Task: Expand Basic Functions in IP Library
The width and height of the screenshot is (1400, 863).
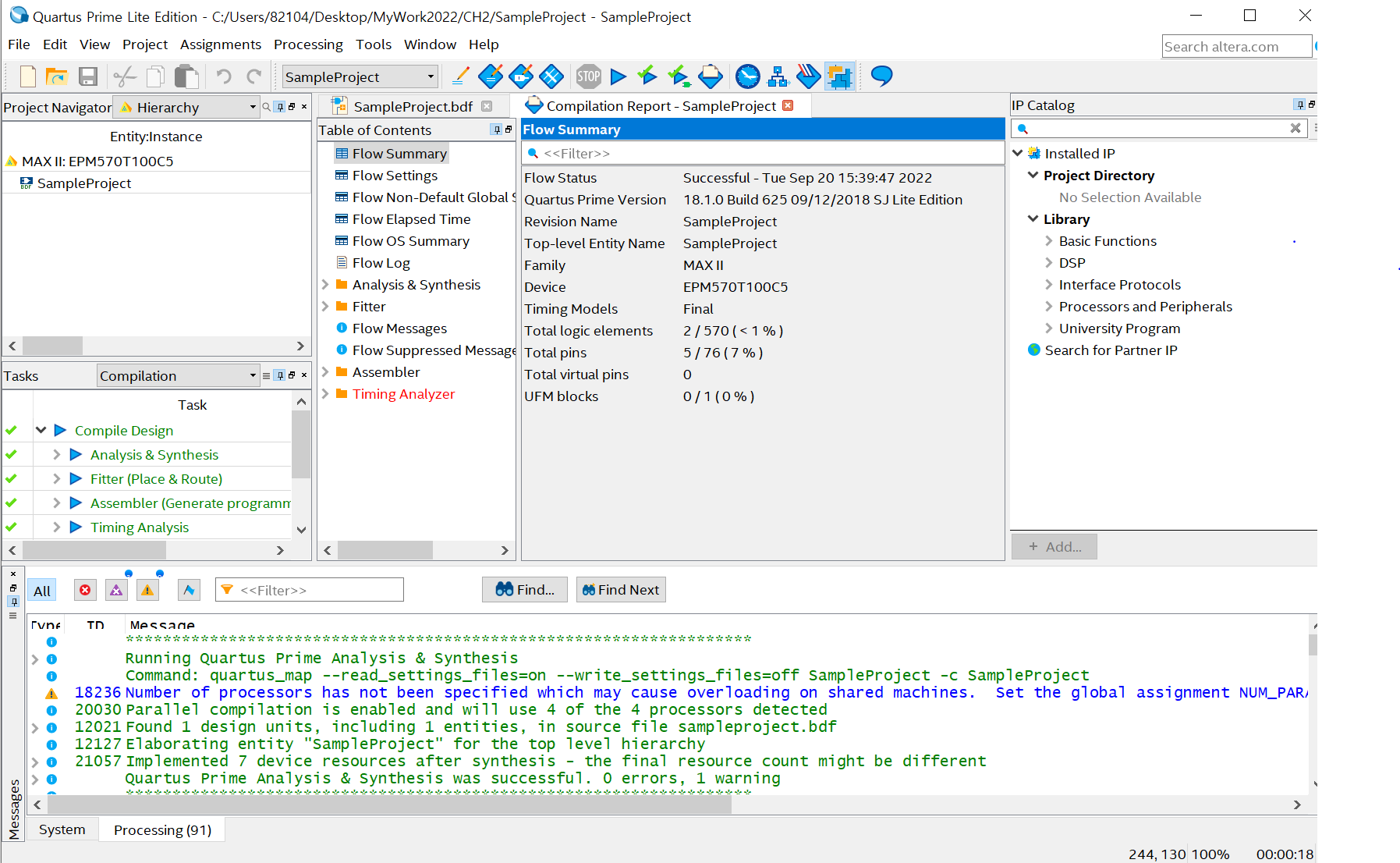Action: coord(1049,241)
